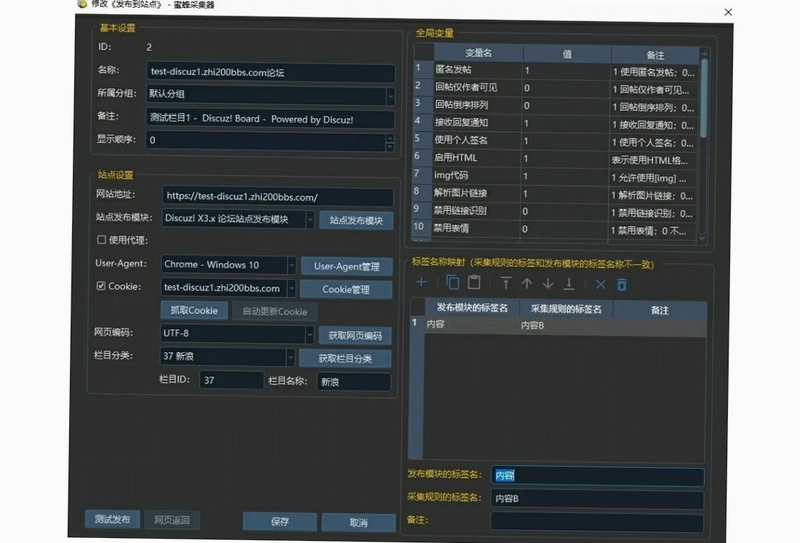Click the 全局变量 table vertical scrollbar thumb
This screenshot has width=800, height=543.
coord(704,98)
